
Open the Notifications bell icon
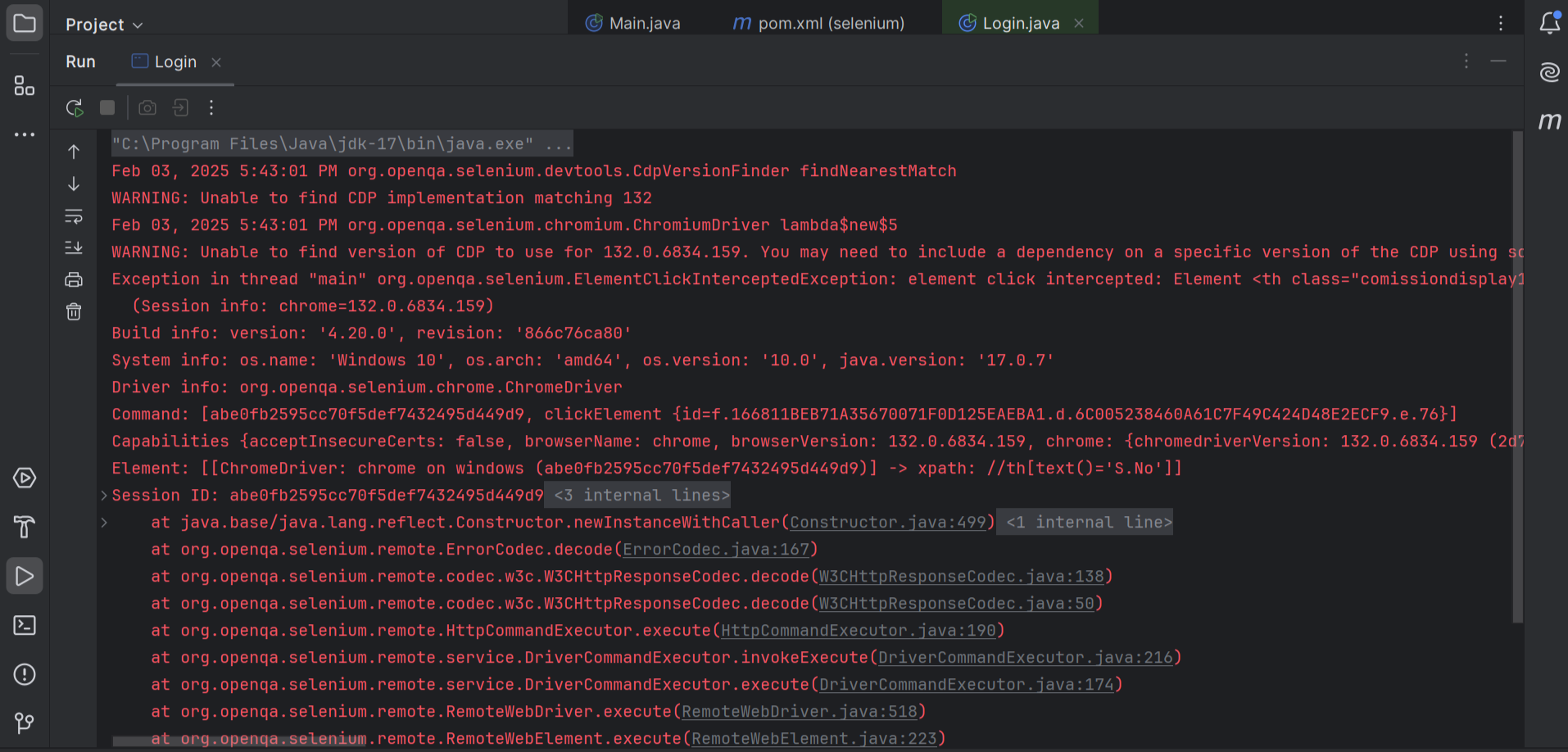1550,23
